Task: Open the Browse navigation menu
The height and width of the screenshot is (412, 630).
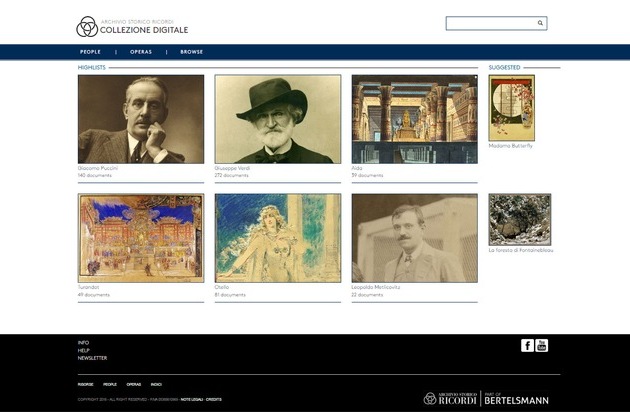Action: [x=191, y=51]
